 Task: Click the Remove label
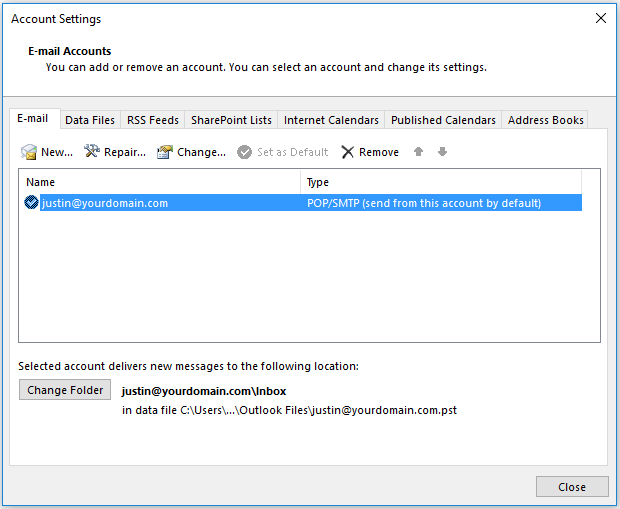pyautogui.click(x=379, y=152)
